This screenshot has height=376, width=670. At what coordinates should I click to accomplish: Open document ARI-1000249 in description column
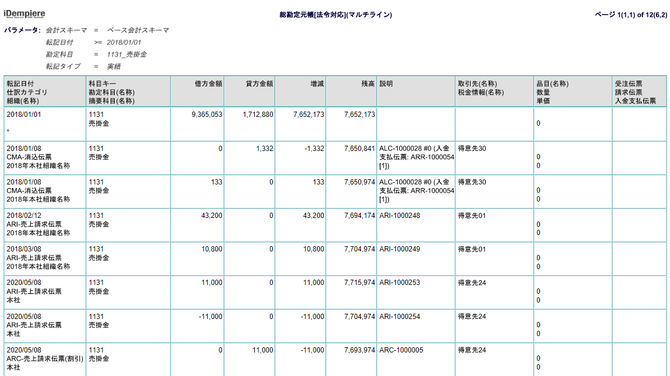[x=400, y=249]
